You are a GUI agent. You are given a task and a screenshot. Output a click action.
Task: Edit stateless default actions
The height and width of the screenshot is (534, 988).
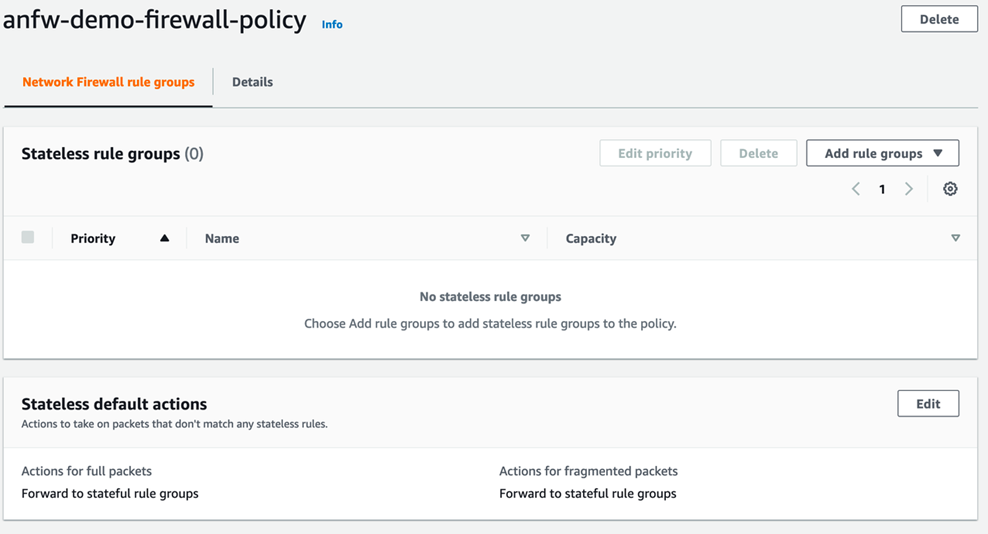(927, 404)
